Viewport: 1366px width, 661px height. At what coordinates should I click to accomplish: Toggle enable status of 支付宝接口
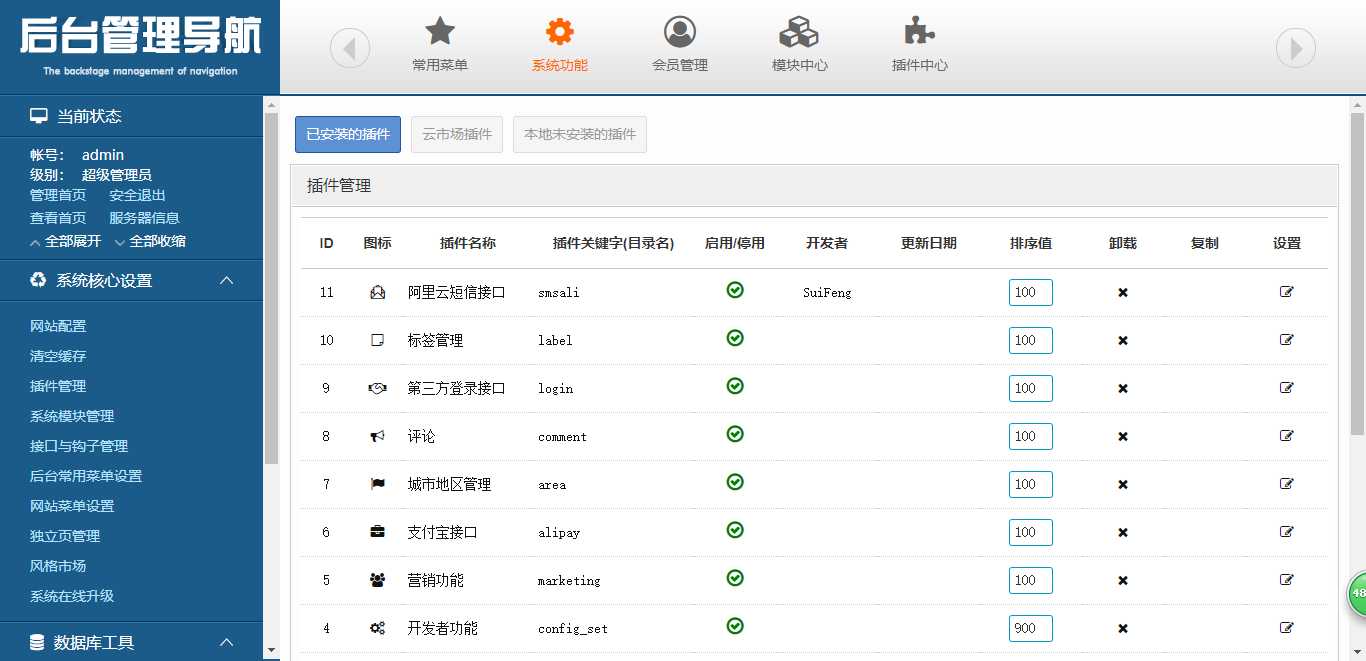(x=735, y=530)
